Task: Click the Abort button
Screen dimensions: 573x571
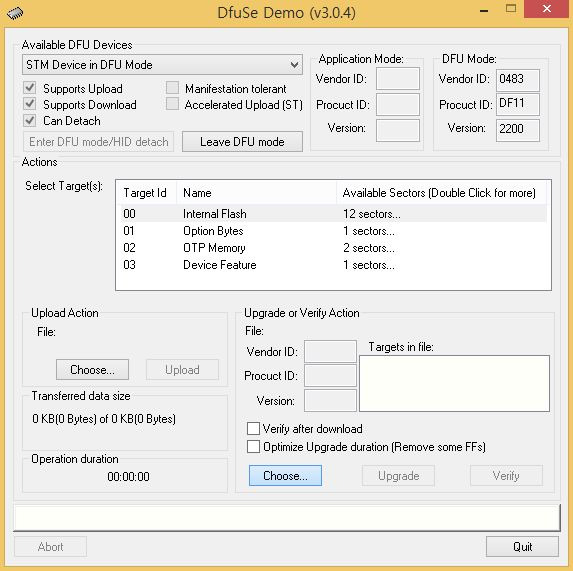Action: click(x=50, y=547)
